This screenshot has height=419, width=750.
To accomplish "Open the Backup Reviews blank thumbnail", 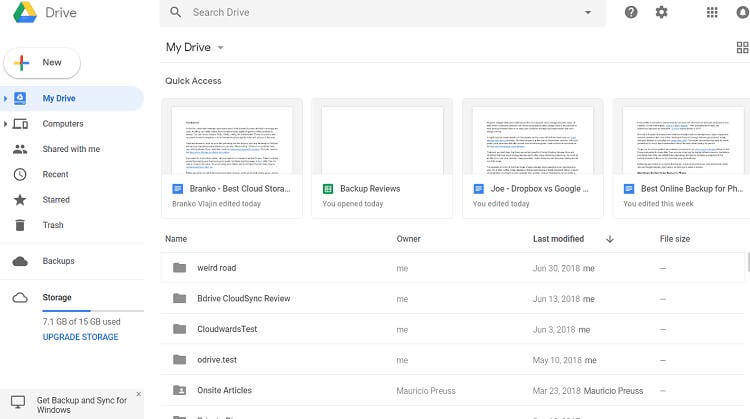I will click(x=382, y=141).
